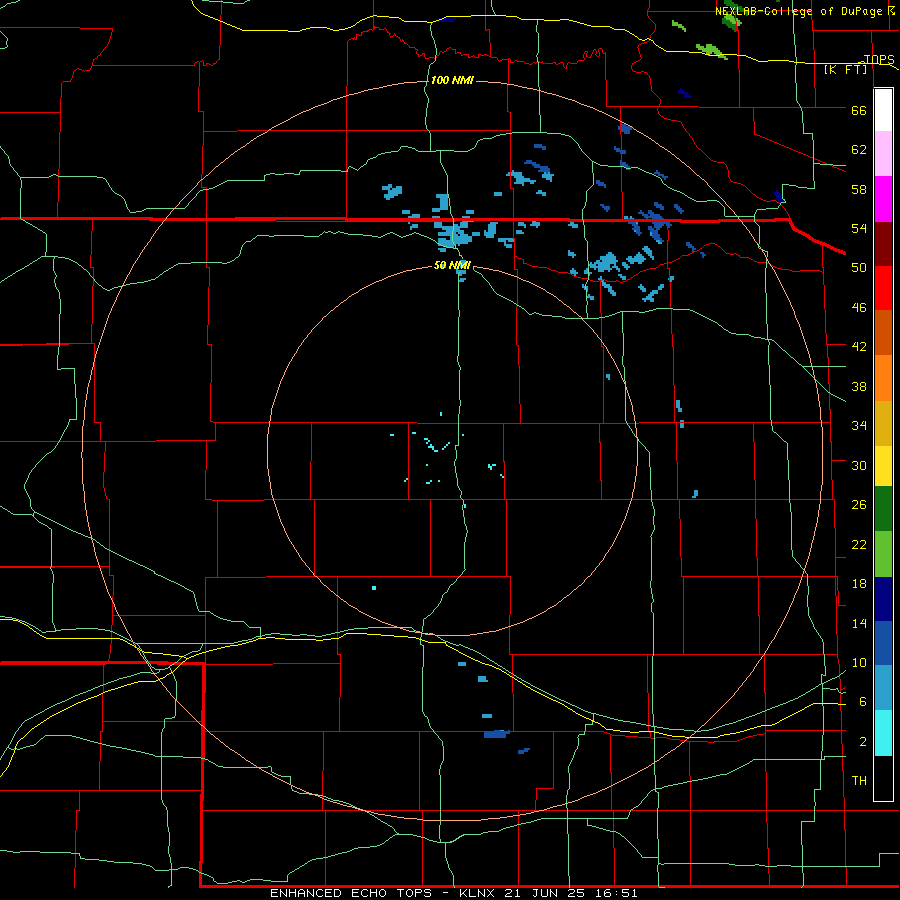Image resolution: width=900 pixels, height=900 pixels.
Task: Click the maroon swatch in the color scale
Action: point(883,244)
